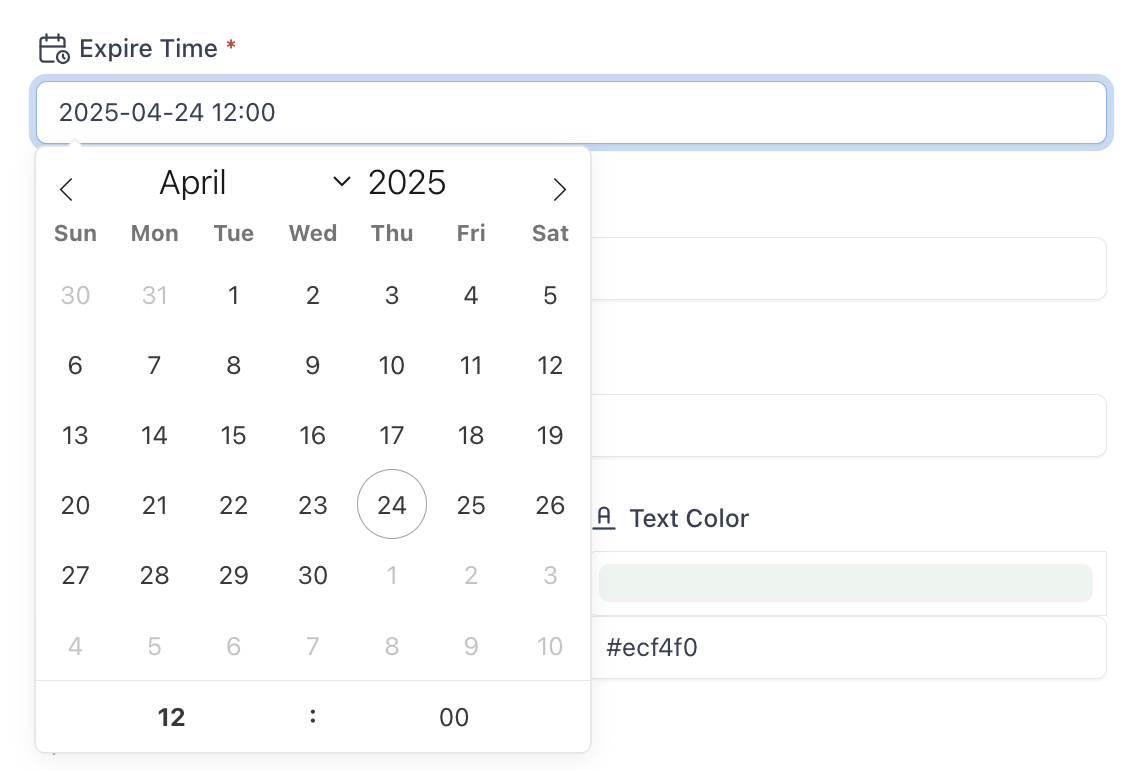
Task: Pick April 15 as the date
Action: [233, 435]
